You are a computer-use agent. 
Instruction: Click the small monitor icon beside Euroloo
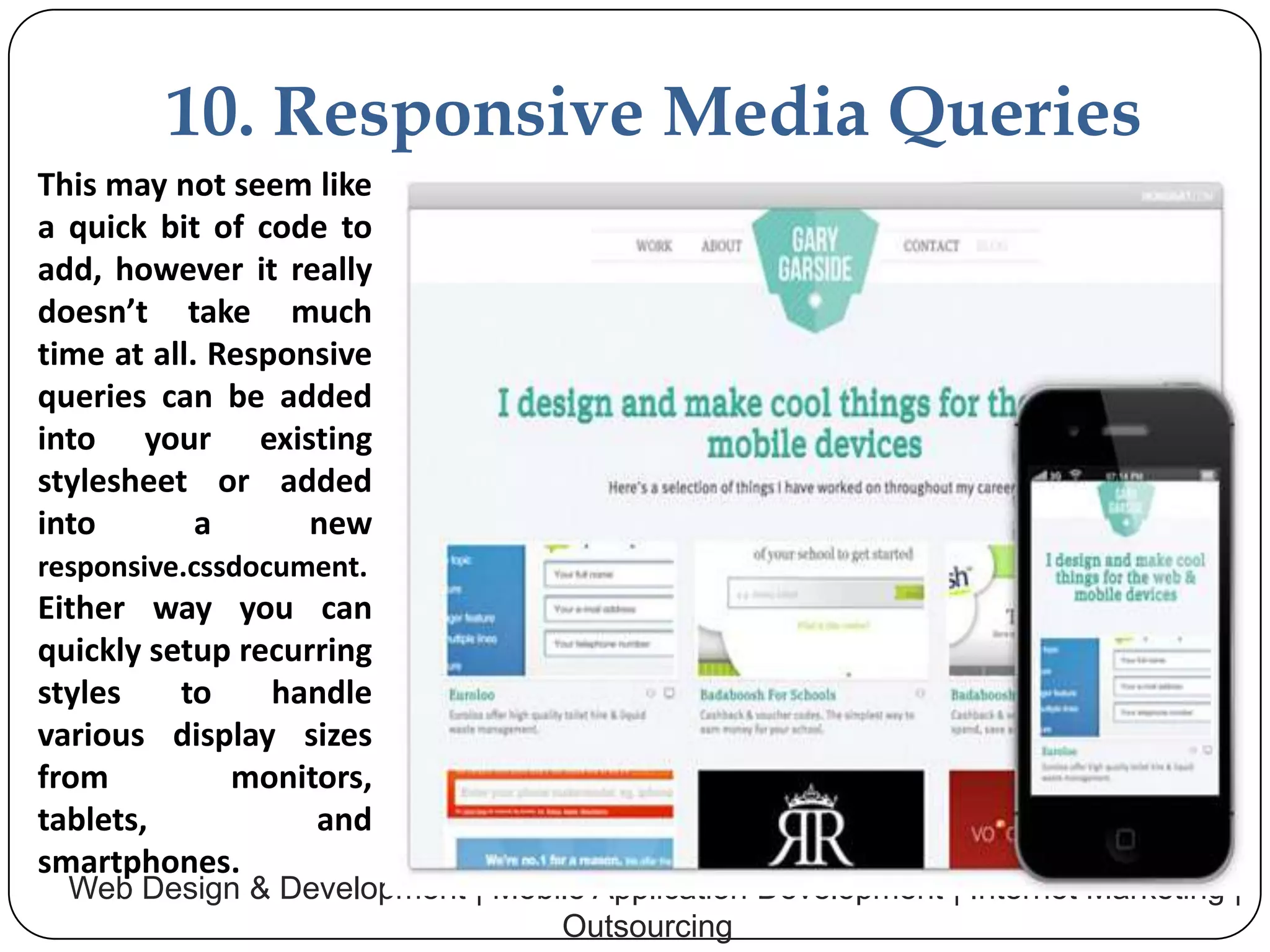(x=669, y=693)
